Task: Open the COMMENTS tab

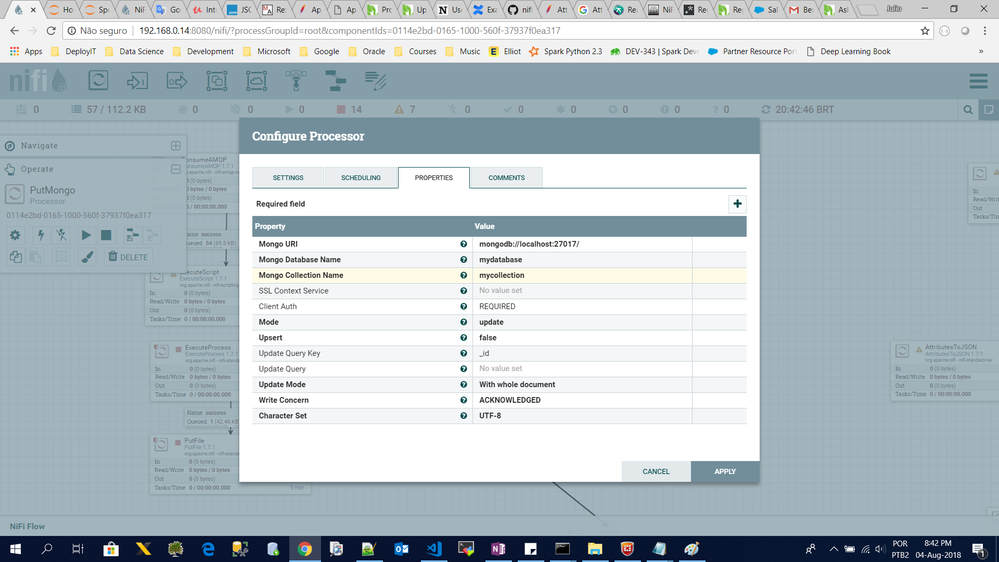Action: click(507, 178)
